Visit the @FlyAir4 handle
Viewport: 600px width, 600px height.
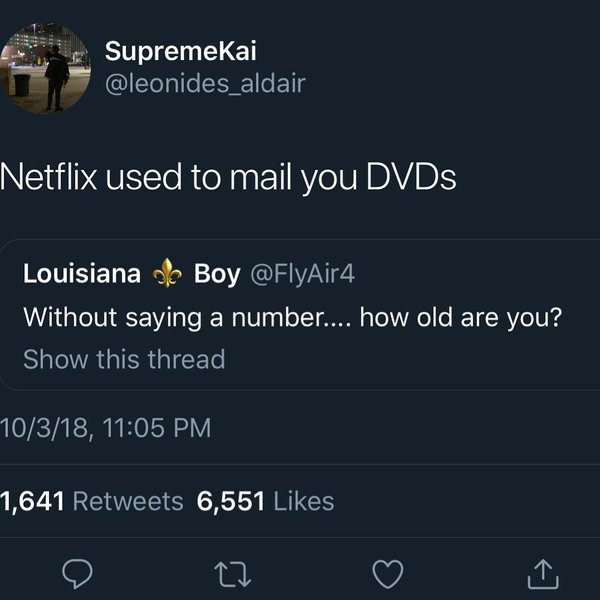pos(302,274)
